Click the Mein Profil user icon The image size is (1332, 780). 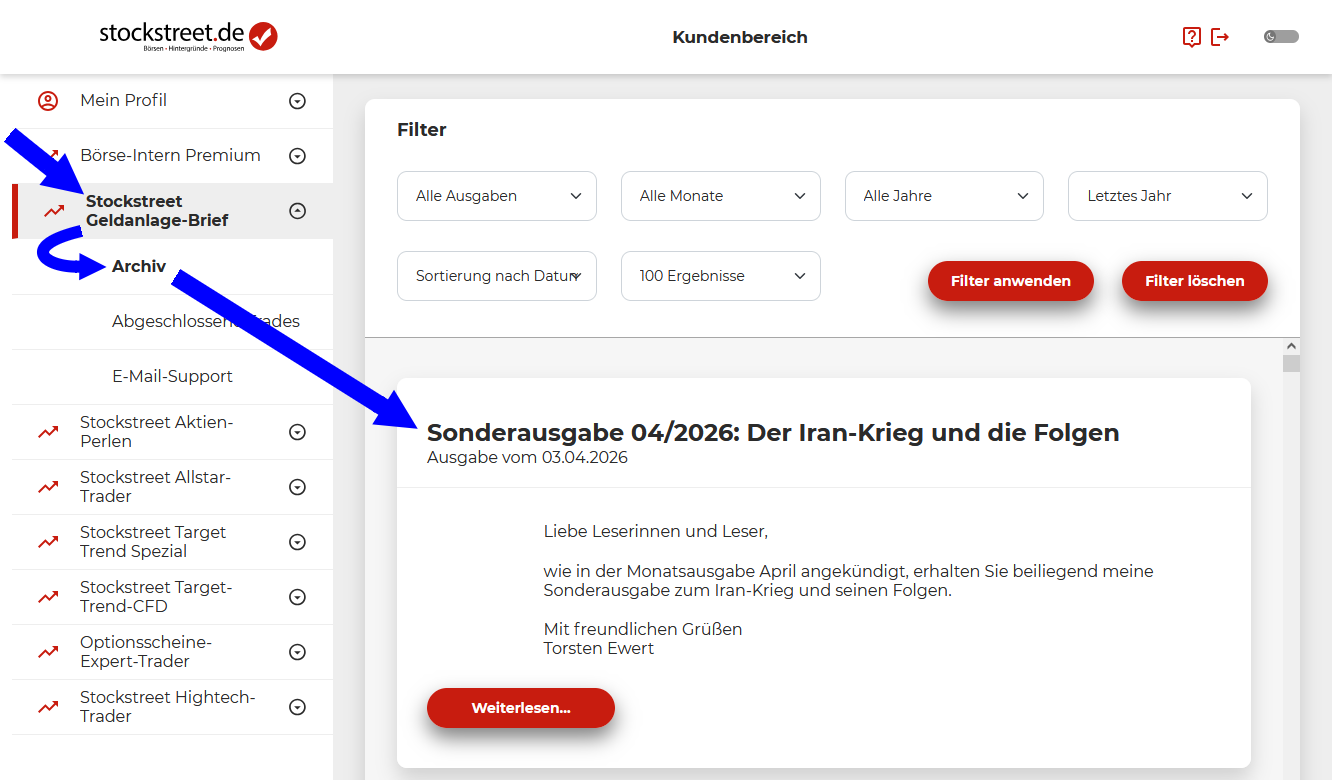[x=48, y=101]
